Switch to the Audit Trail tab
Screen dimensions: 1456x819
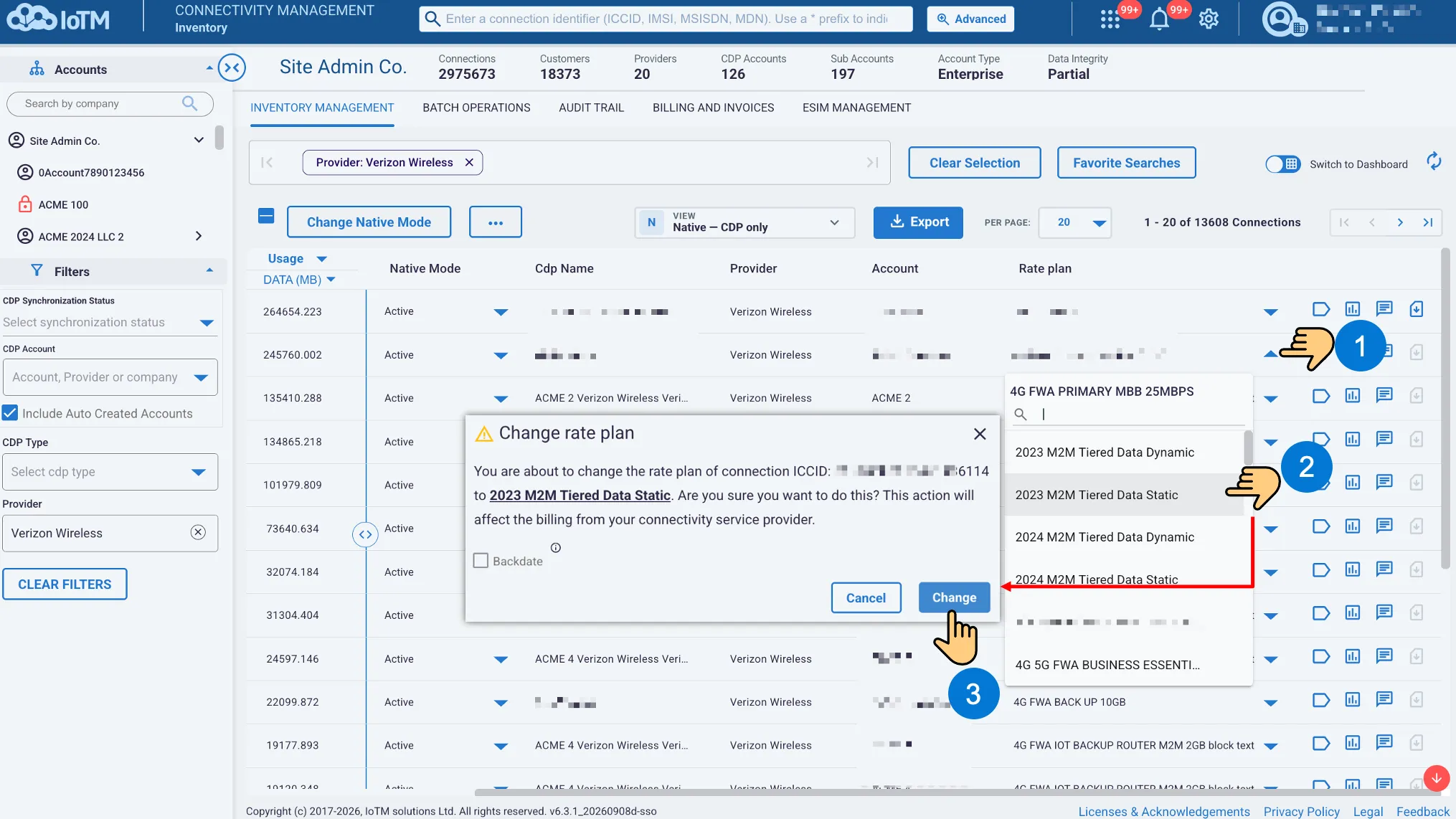pyautogui.click(x=591, y=108)
